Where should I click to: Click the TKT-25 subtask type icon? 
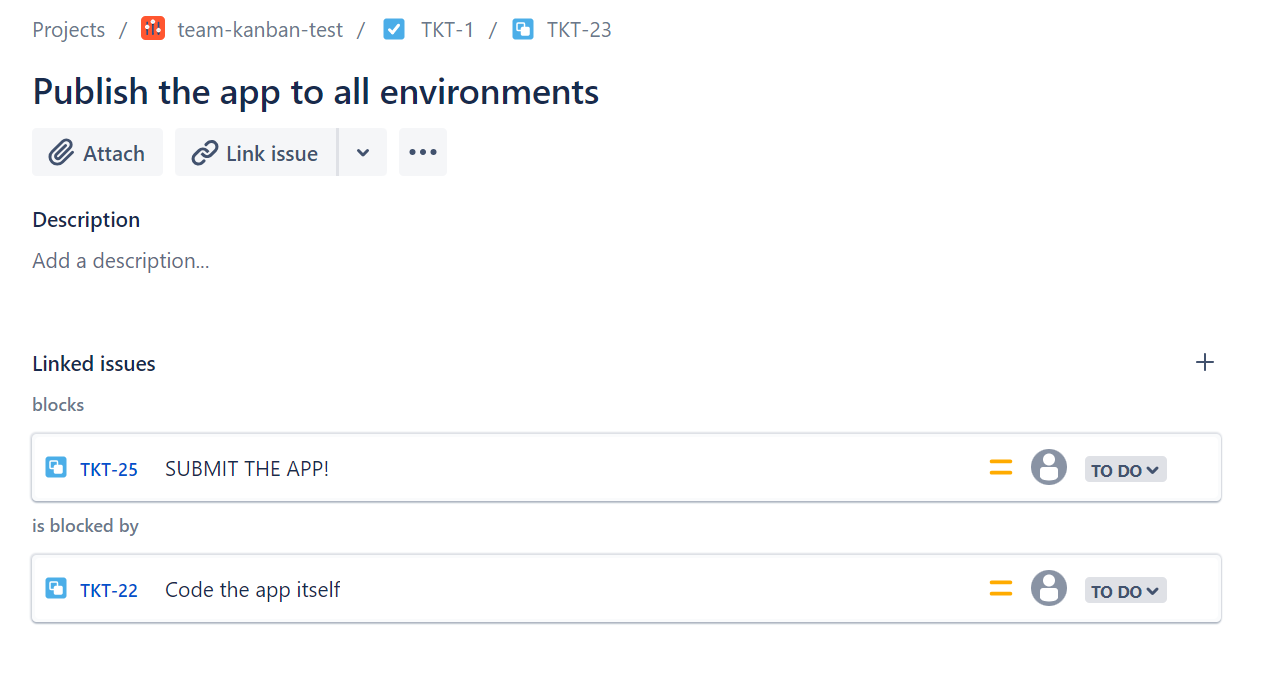coord(56,467)
